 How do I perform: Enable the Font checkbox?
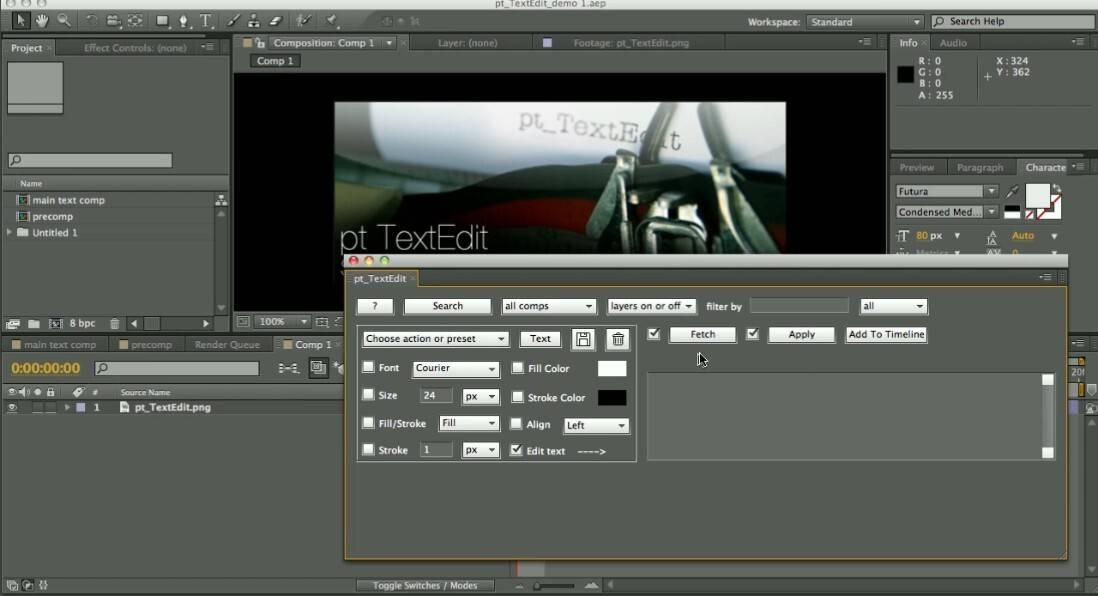pos(368,368)
